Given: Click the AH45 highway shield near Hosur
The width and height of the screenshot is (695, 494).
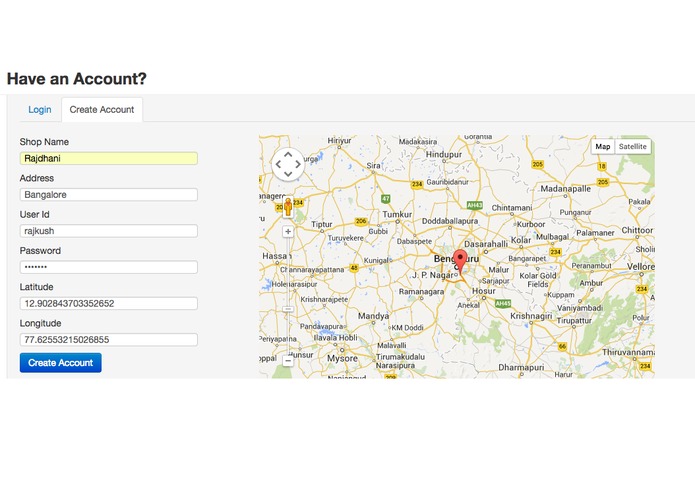Looking at the screenshot, I should coord(503,303).
